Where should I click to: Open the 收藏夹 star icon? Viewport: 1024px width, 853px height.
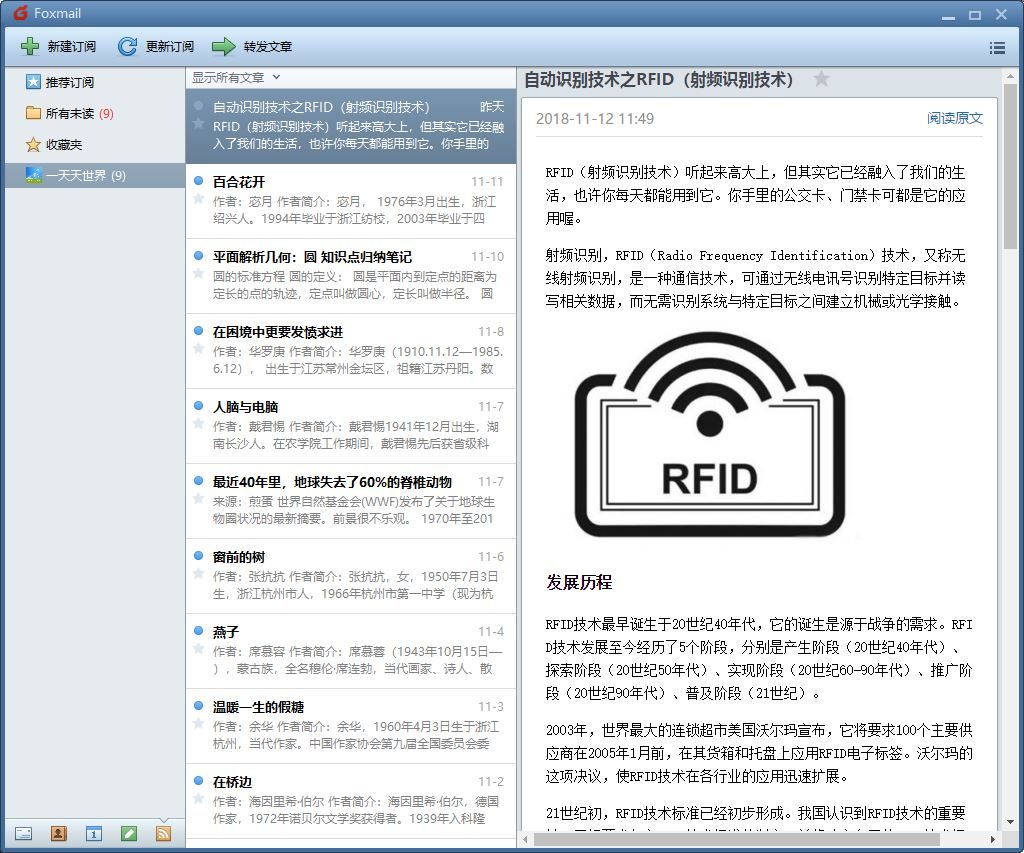pyautogui.click(x=33, y=144)
